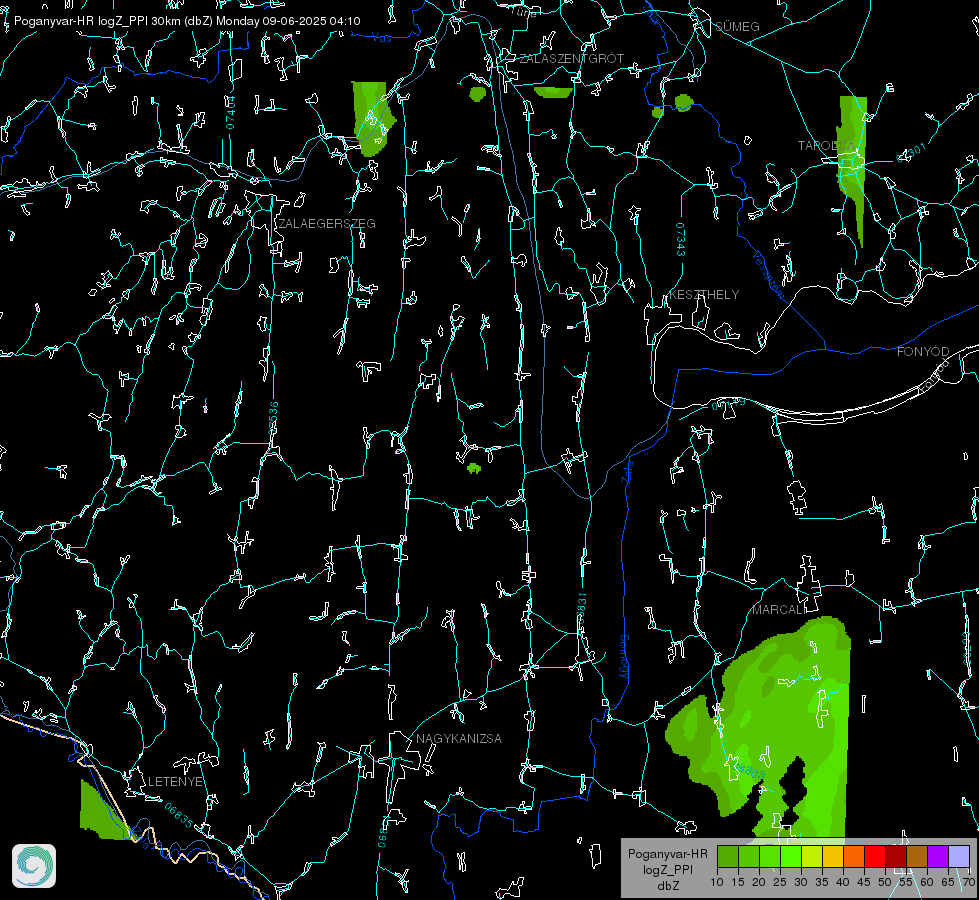Click the 'logZ_PPI' label in legend
The width and height of the screenshot is (979, 900).
pos(667,869)
